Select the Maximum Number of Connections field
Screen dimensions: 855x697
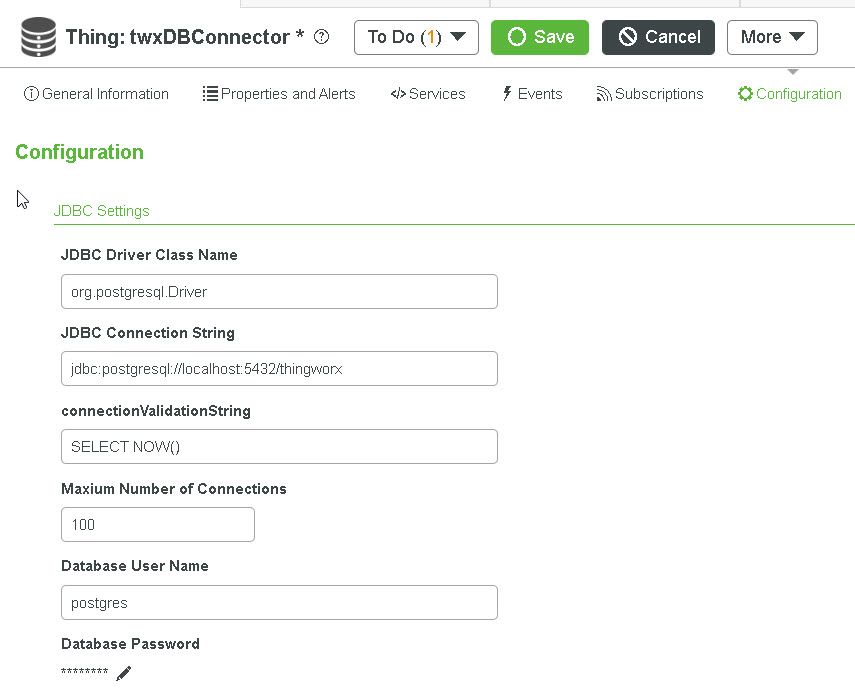point(158,525)
